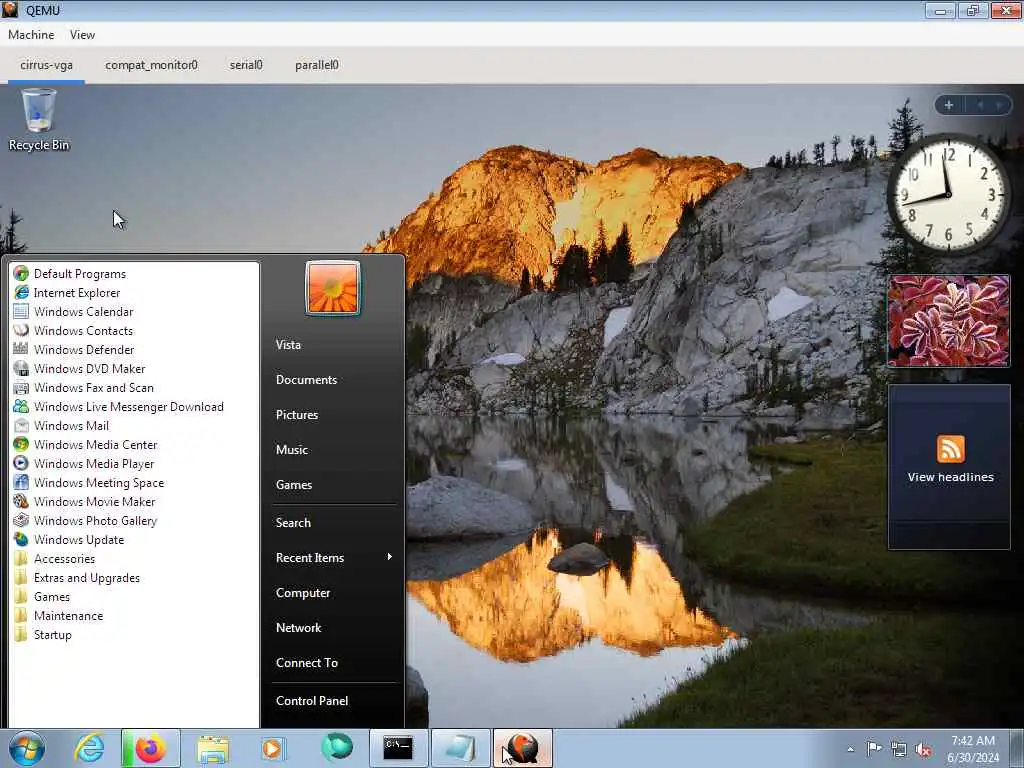The width and height of the screenshot is (1024, 768).
Task: Click the taskbar time and date
Action: click(x=973, y=748)
